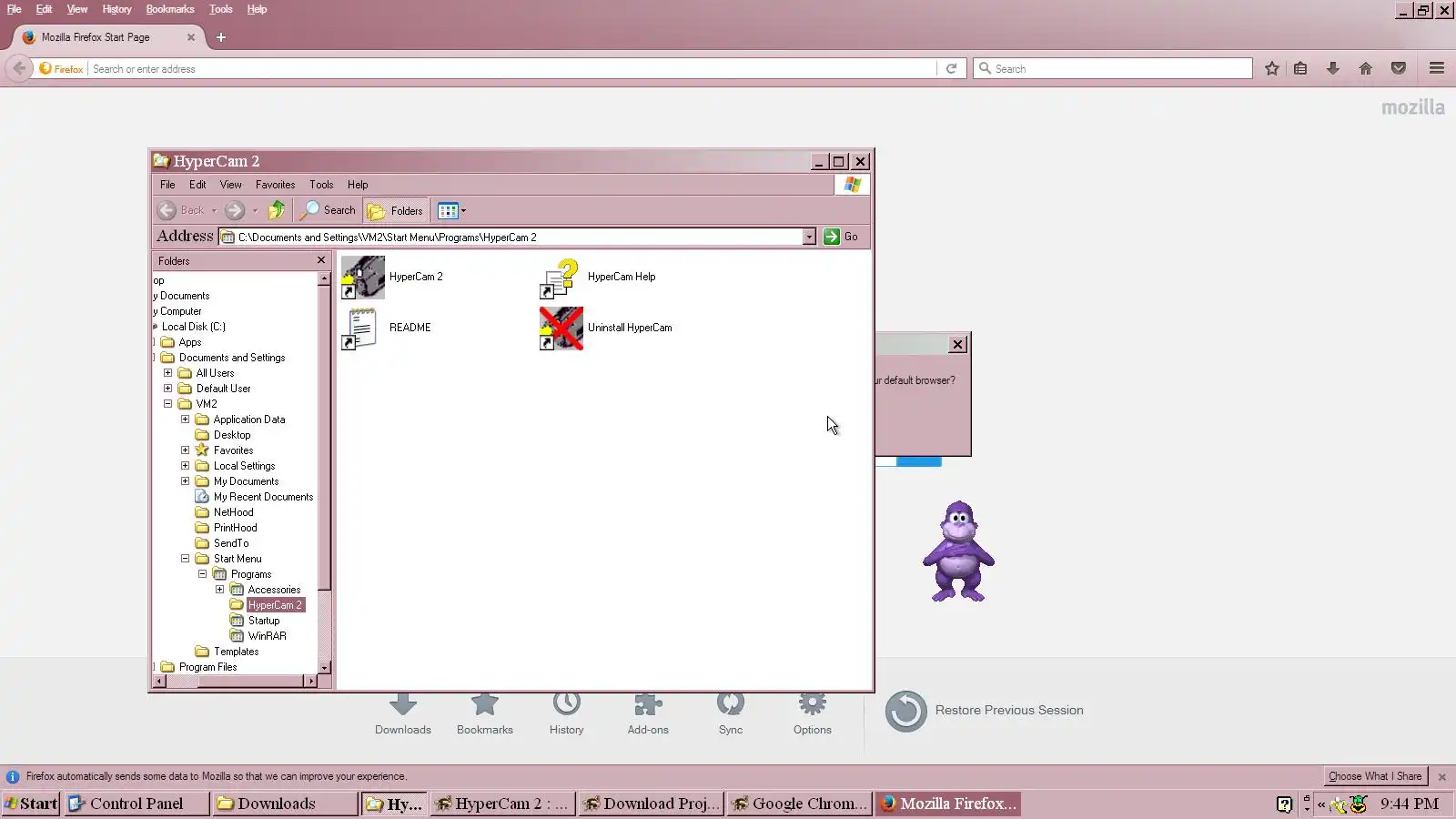Open the HyperCam Help shortcut icon
The height and width of the screenshot is (819, 1456).
561,278
